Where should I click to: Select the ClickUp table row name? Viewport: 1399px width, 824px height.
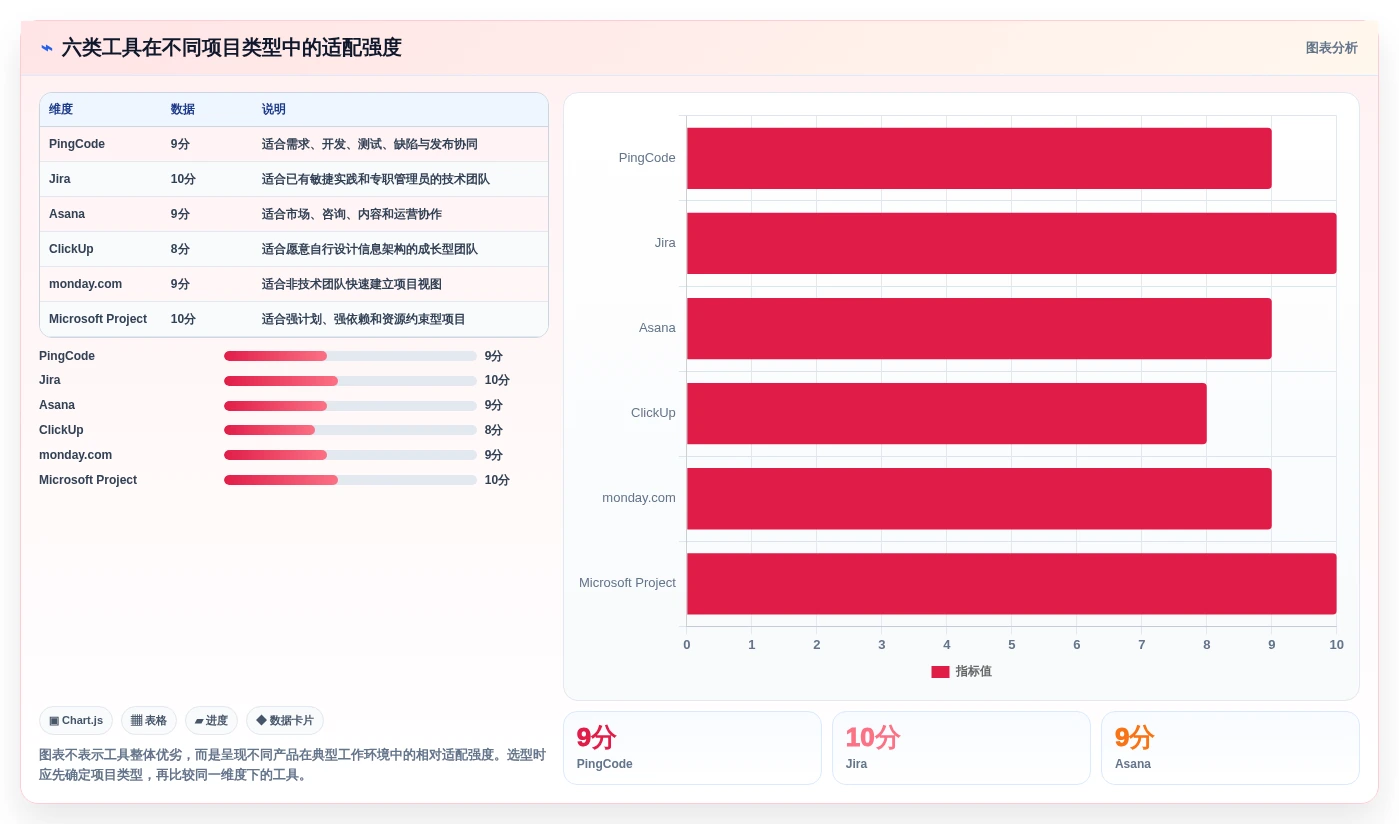(71, 249)
